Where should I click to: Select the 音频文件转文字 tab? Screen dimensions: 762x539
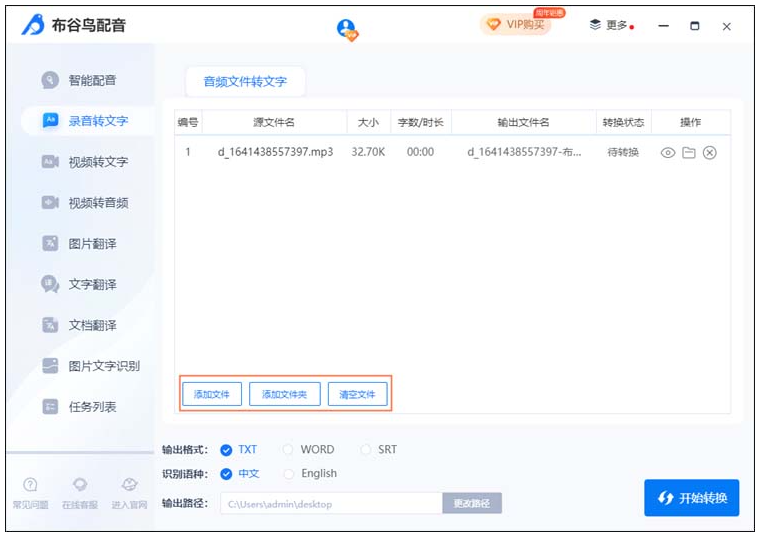point(245,82)
